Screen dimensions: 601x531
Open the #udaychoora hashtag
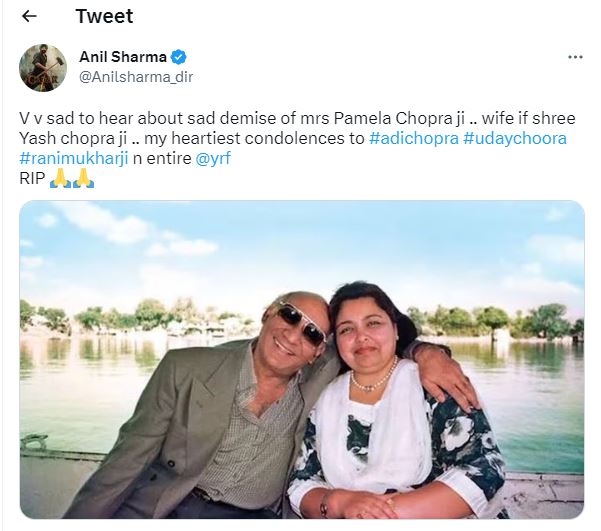tap(515, 138)
